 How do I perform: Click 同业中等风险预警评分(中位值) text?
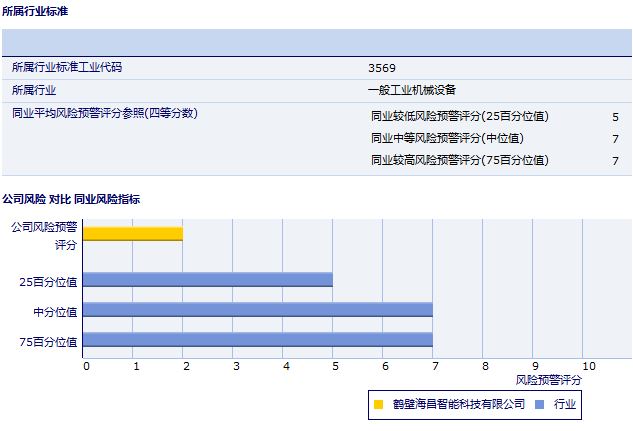pyautogui.click(x=447, y=138)
